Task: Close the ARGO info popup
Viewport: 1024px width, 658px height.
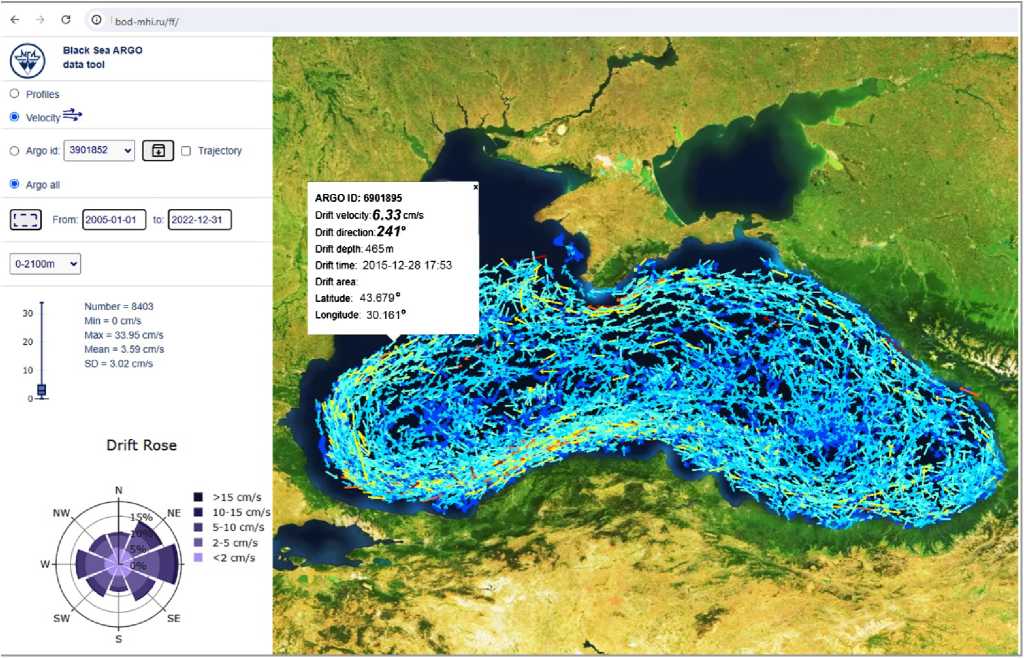Action: [x=475, y=187]
